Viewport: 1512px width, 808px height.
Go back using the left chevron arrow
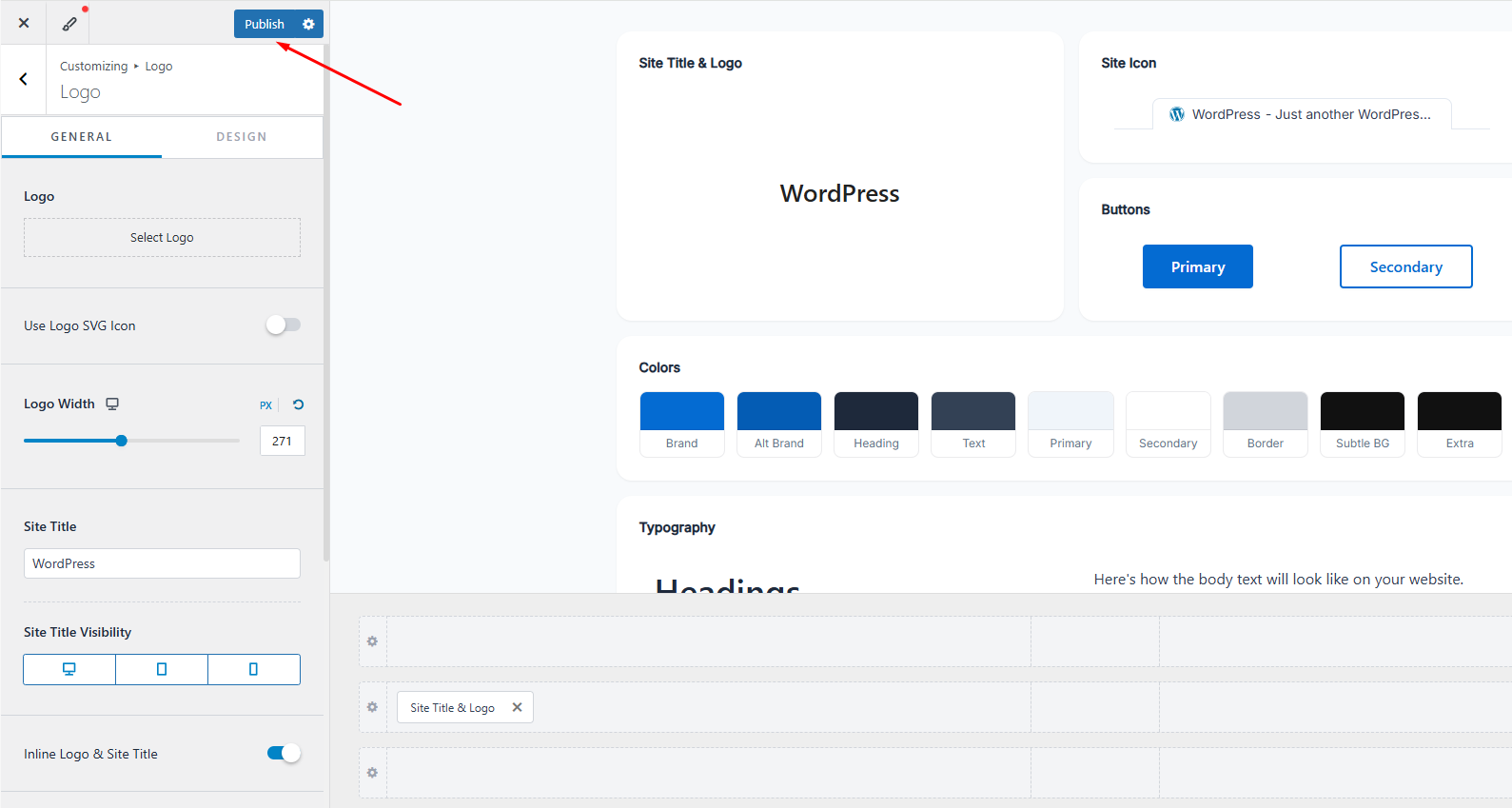[24, 79]
